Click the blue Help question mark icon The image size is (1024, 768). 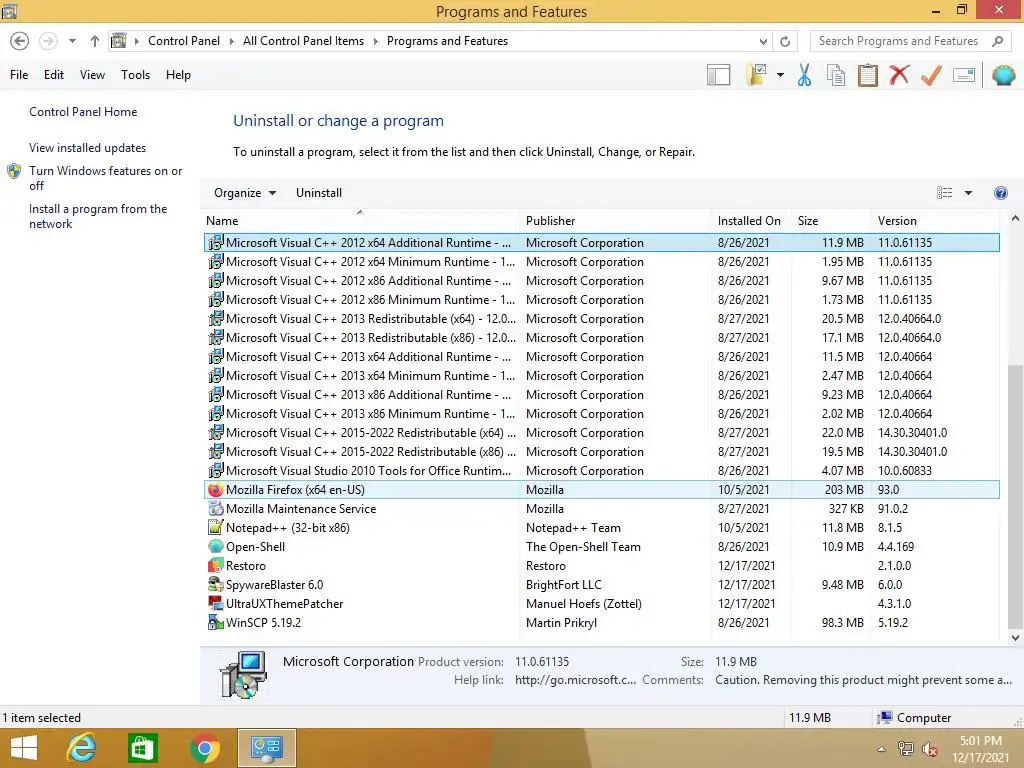1000,193
